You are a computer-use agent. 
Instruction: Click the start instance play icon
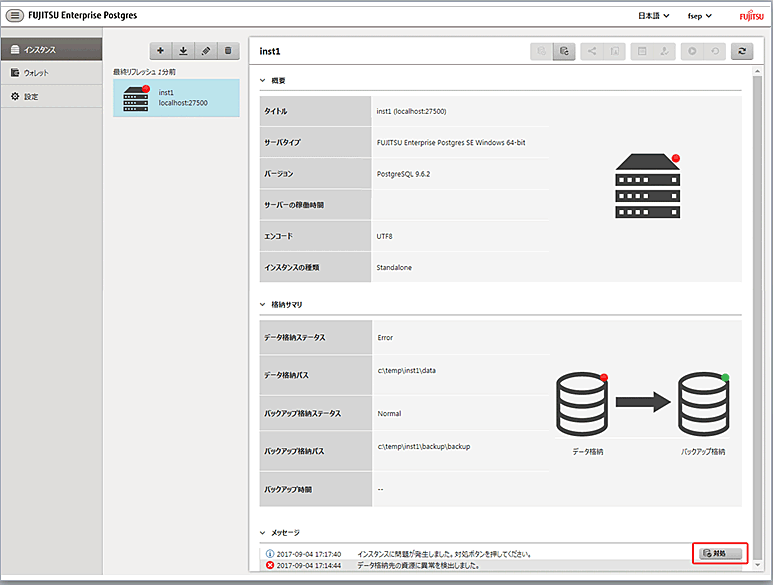tap(692, 51)
